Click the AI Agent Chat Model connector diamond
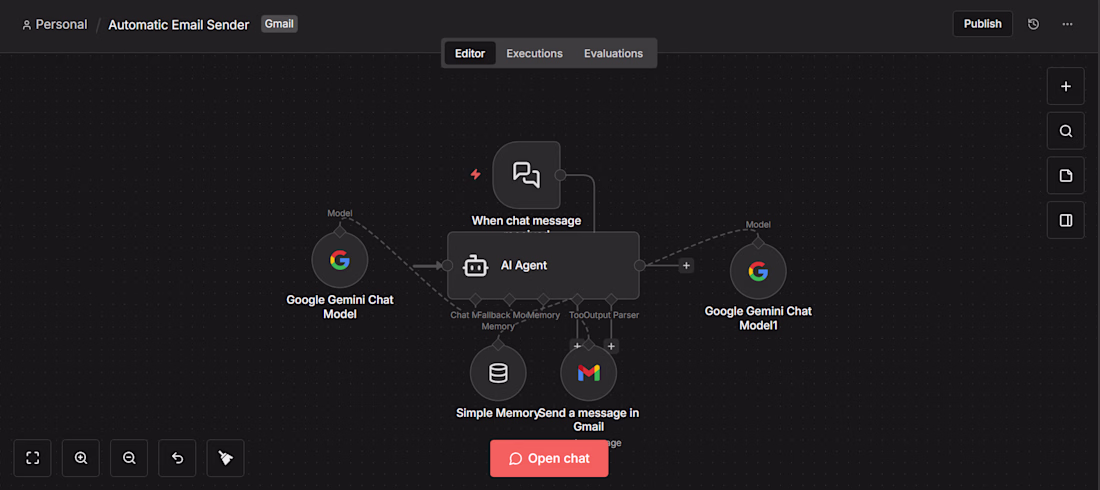This screenshot has height=490, width=1100. point(476,298)
